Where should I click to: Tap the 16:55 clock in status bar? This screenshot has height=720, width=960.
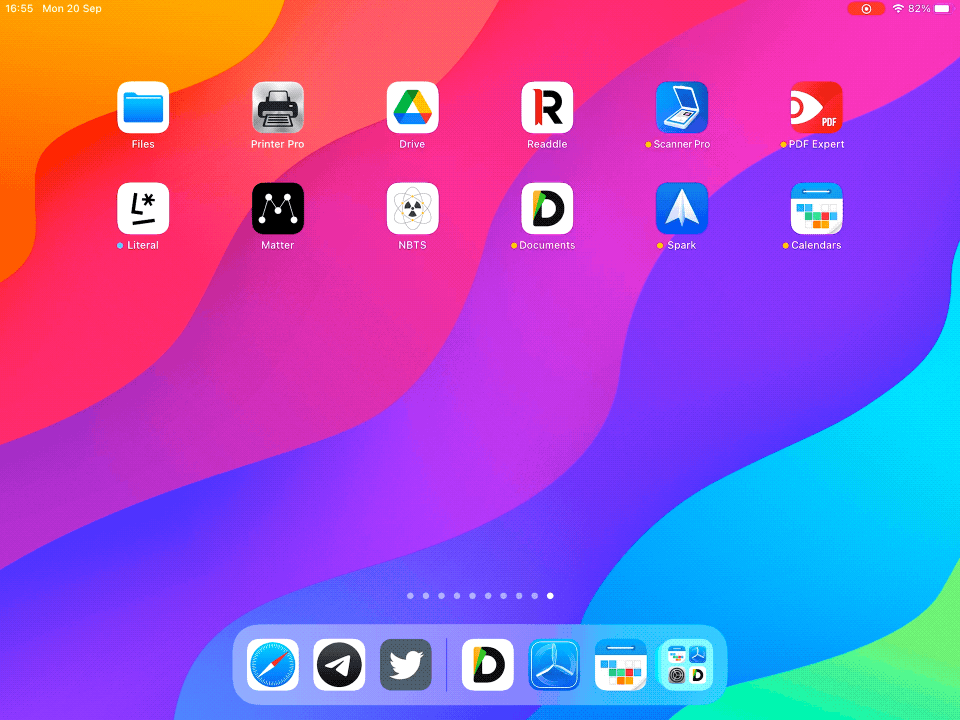[19, 9]
